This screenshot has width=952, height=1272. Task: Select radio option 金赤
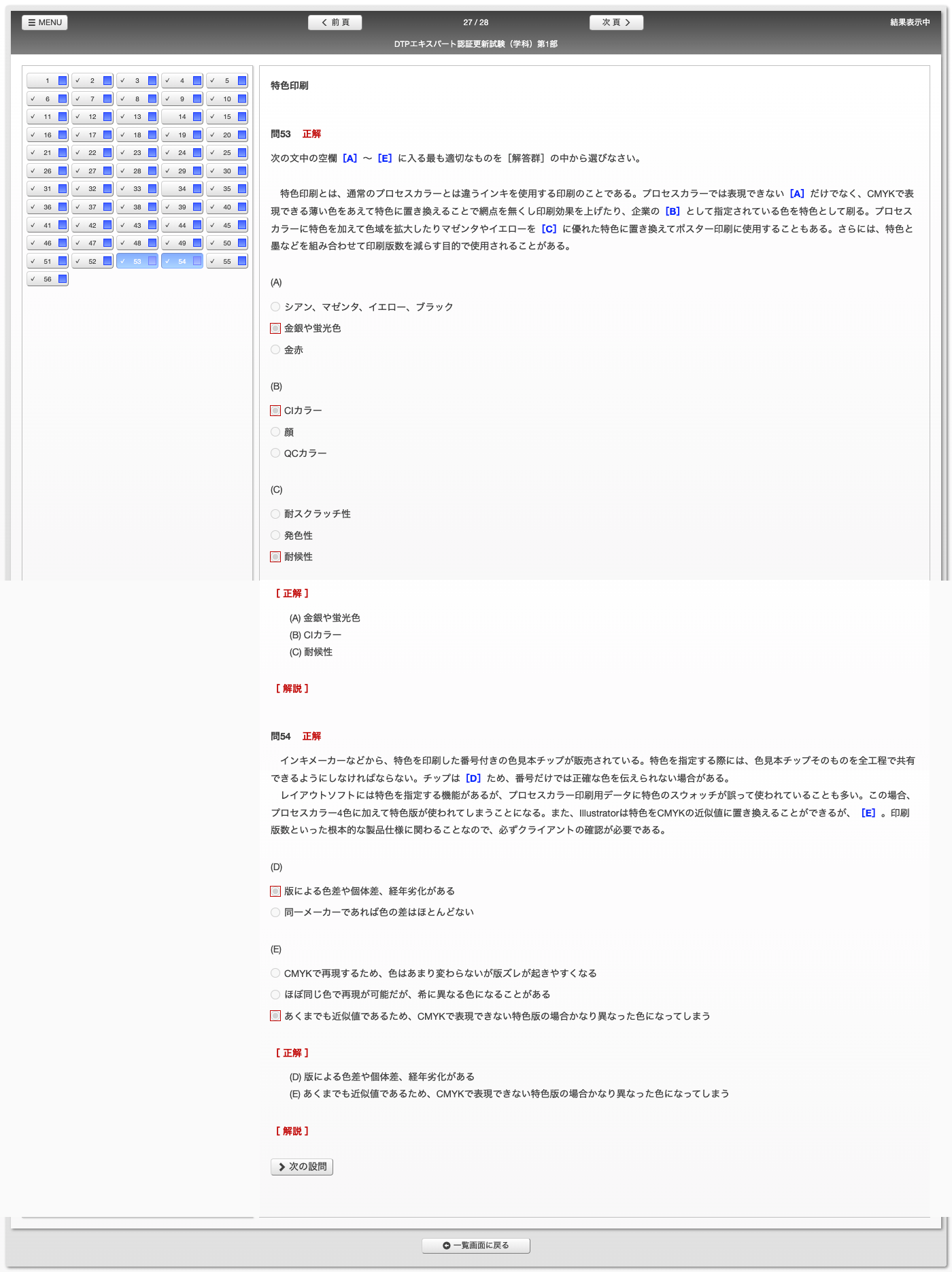click(x=275, y=349)
